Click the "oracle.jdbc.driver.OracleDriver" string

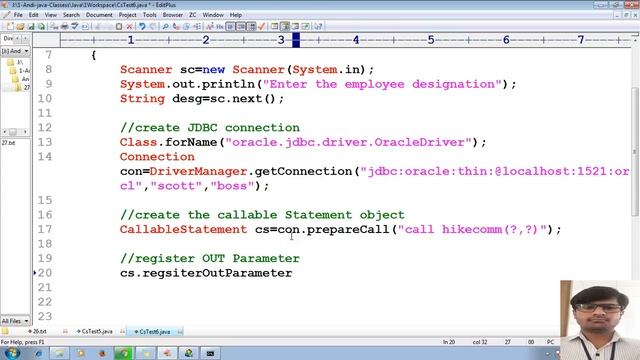coord(349,142)
